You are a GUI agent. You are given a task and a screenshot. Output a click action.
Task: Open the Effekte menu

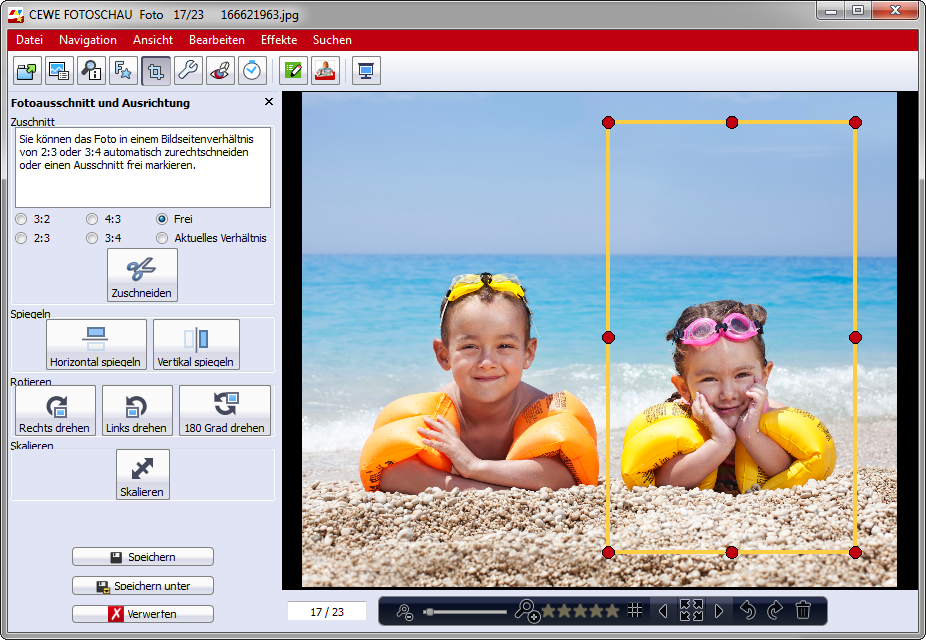click(278, 40)
